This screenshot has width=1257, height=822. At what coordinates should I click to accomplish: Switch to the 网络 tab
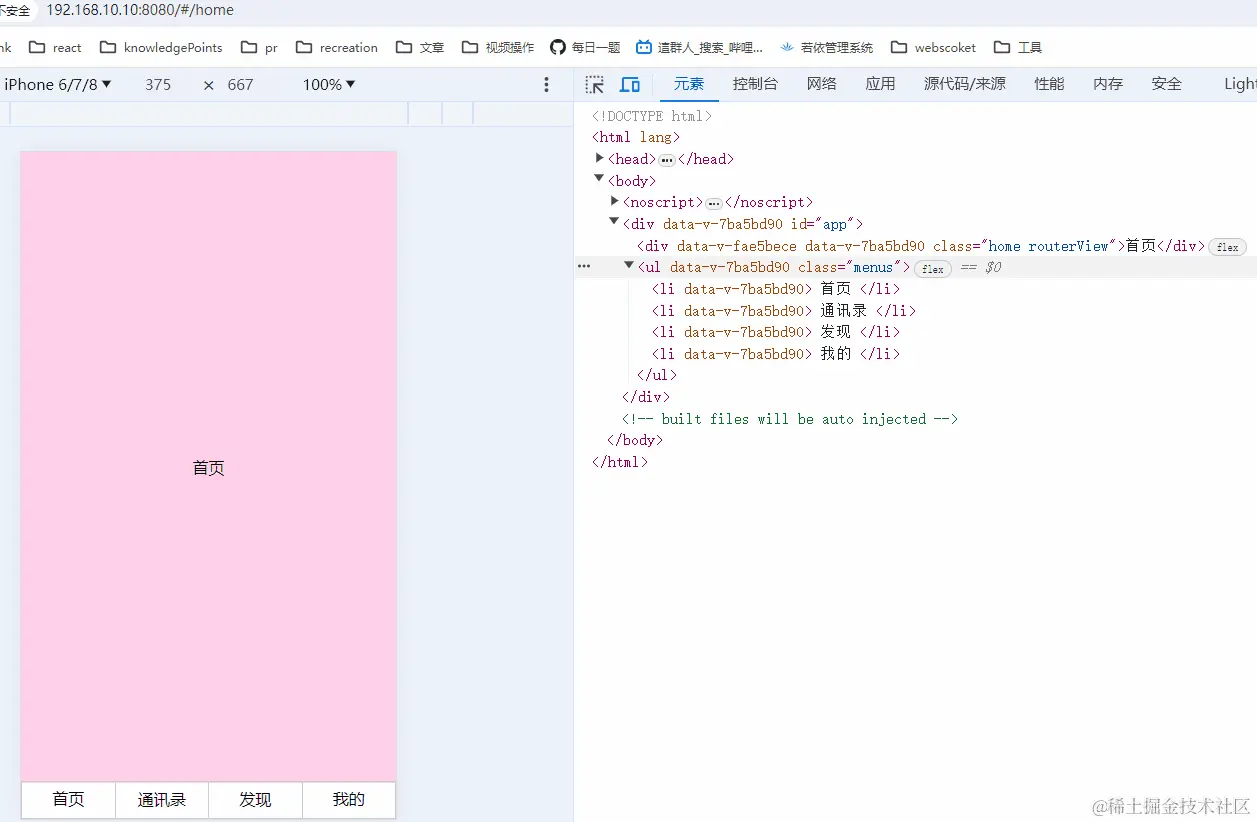pos(822,85)
